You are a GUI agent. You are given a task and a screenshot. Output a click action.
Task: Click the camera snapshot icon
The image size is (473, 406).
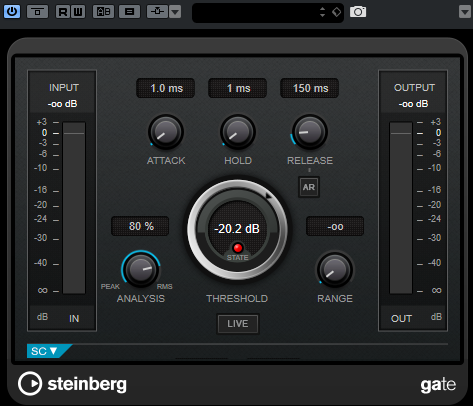[x=358, y=12]
